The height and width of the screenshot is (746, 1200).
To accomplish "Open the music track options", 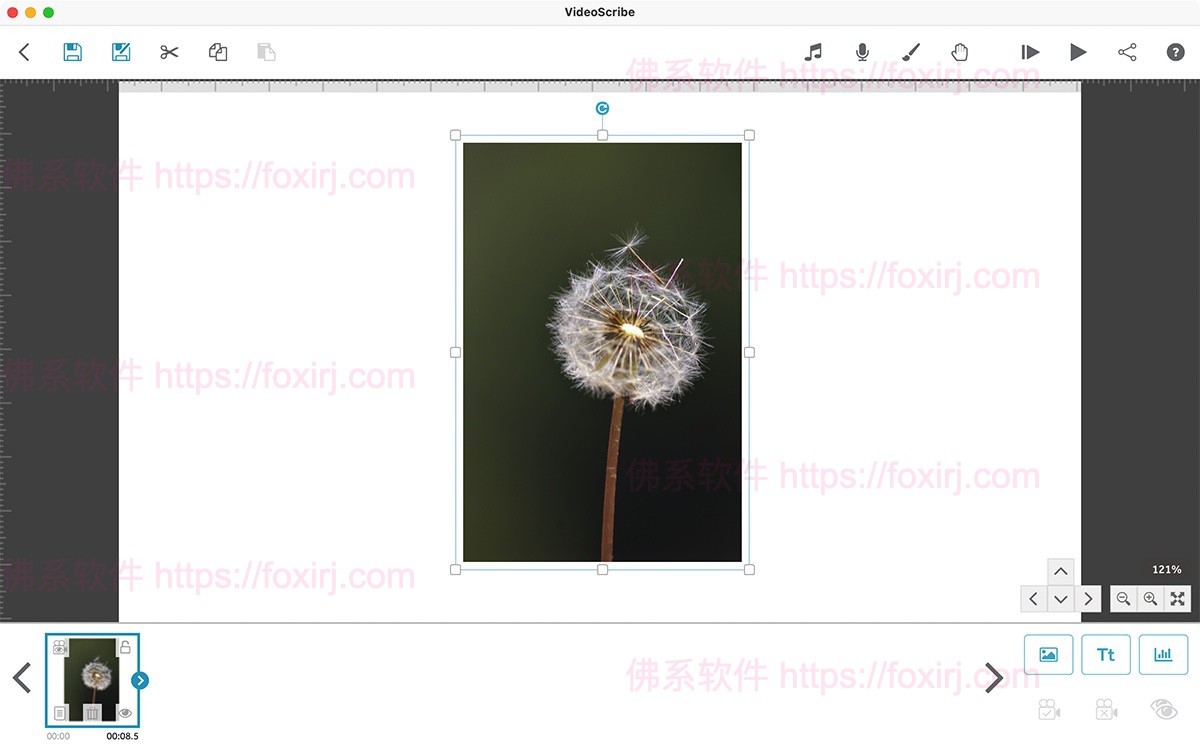I will [814, 52].
